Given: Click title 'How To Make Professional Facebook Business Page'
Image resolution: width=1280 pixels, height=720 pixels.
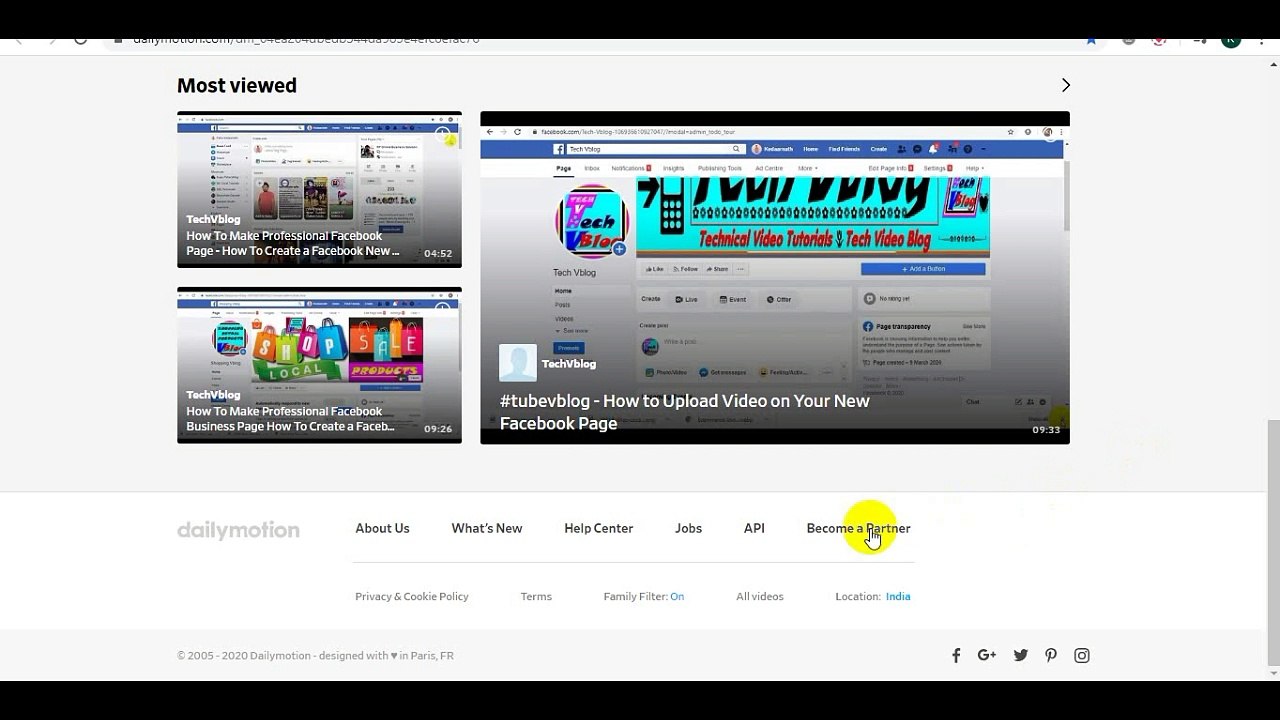Looking at the screenshot, I should [290, 419].
